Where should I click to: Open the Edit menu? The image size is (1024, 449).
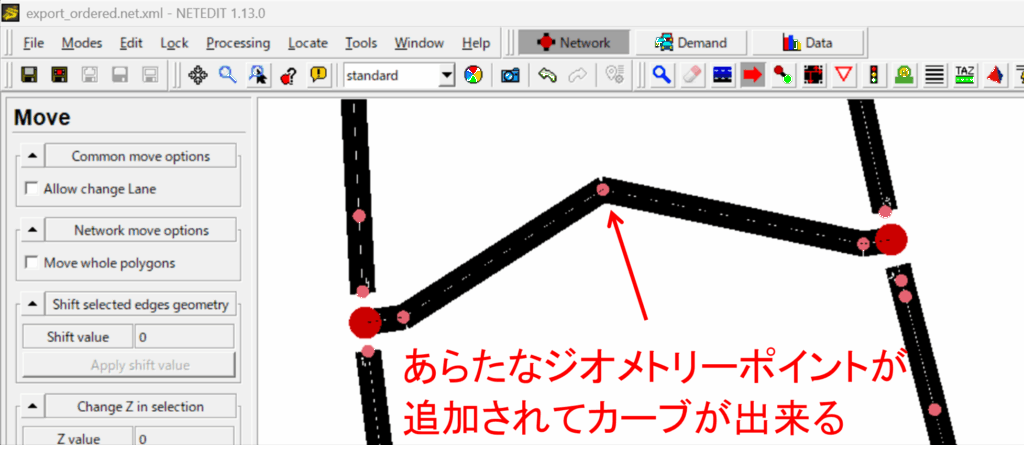[131, 43]
